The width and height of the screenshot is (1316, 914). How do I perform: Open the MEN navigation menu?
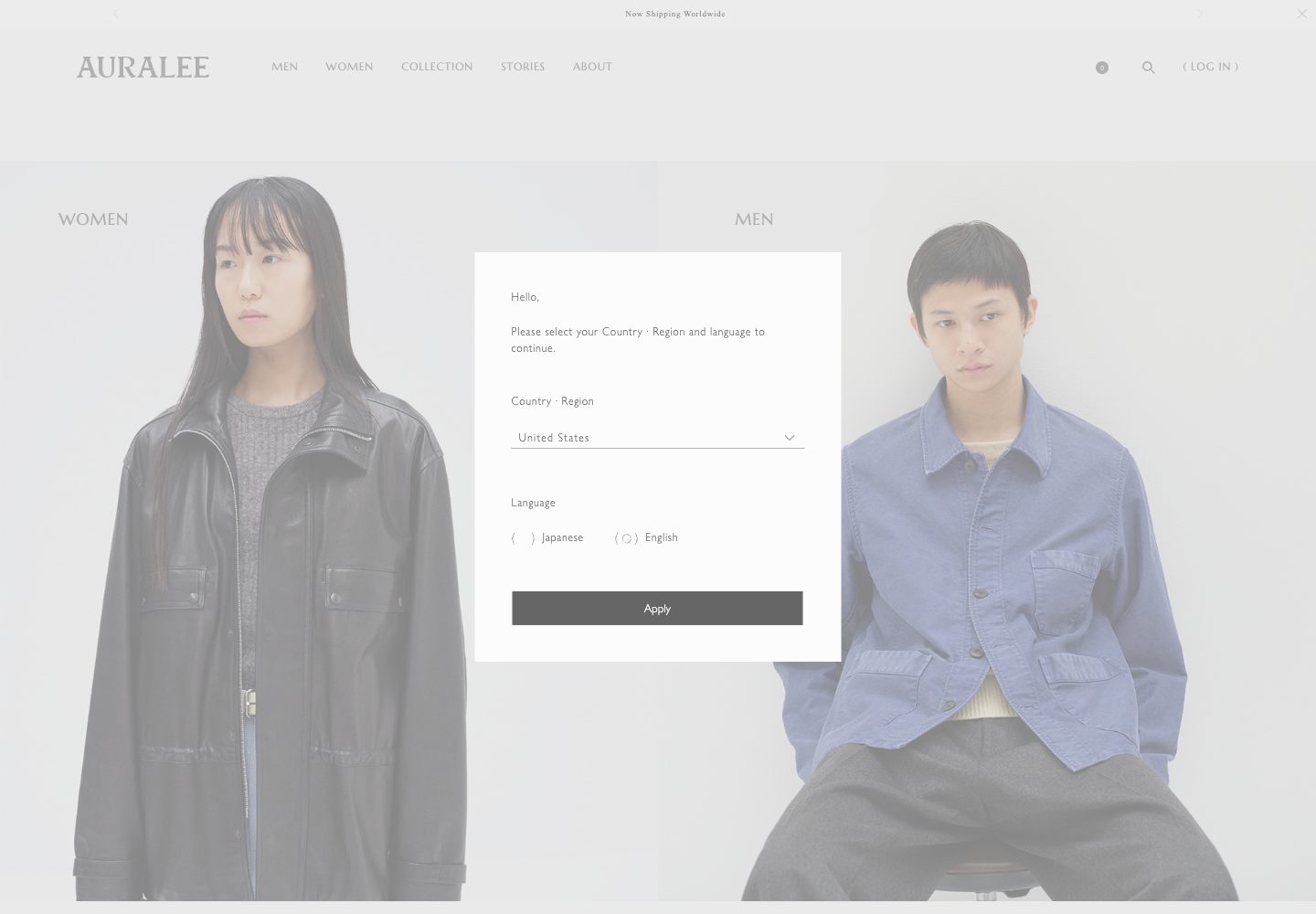(284, 67)
